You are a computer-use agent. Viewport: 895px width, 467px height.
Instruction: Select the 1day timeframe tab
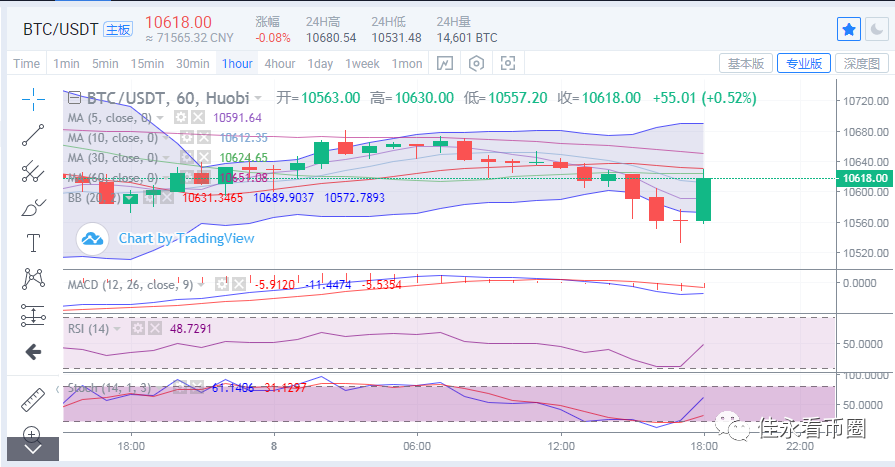click(x=320, y=63)
